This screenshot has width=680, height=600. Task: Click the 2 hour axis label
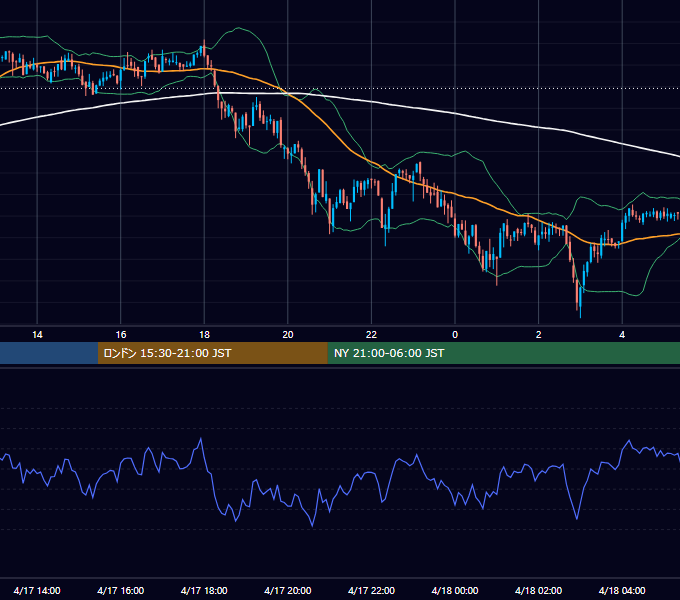tap(539, 335)
